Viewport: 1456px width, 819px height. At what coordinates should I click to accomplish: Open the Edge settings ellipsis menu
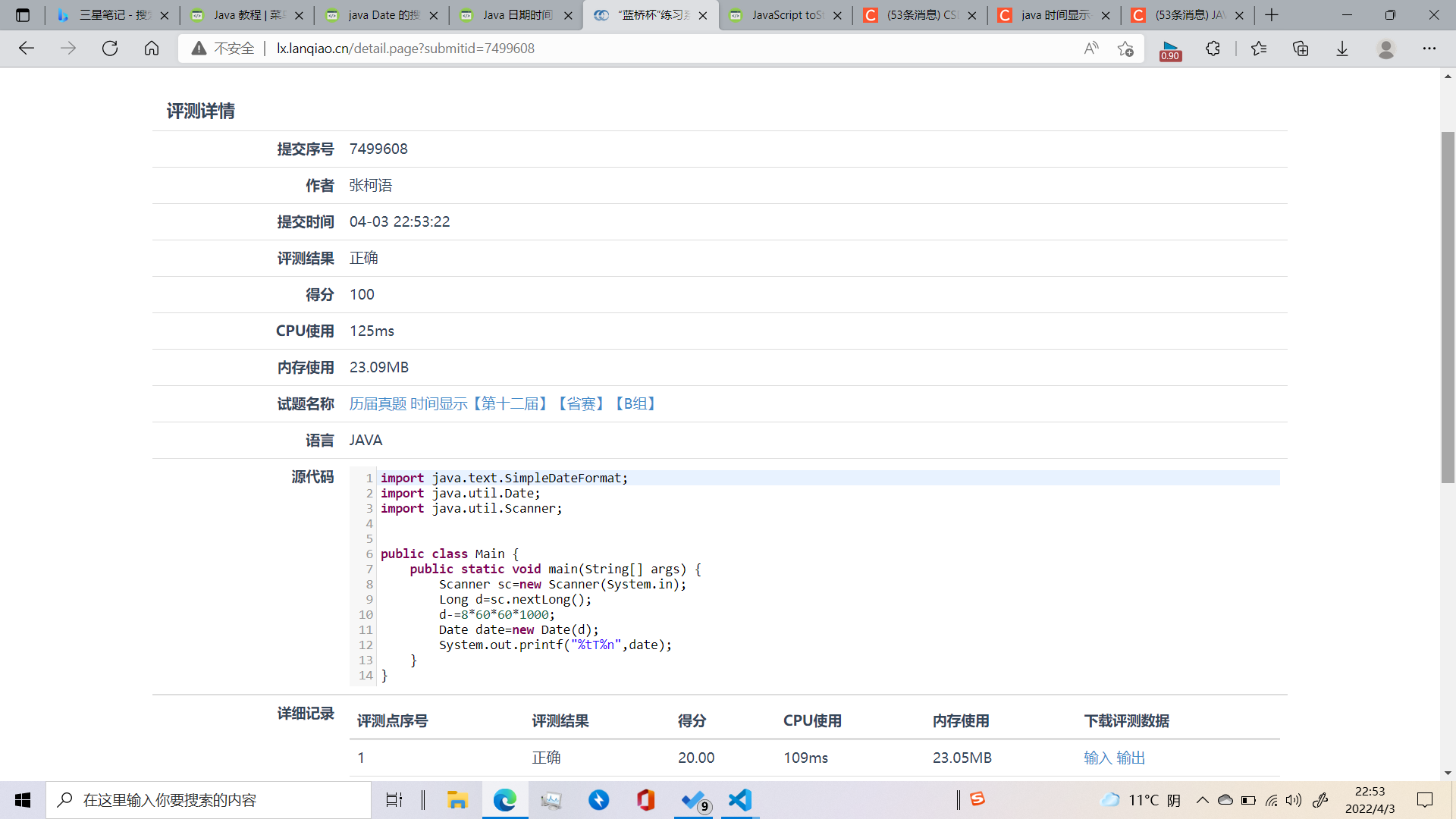tap(1429, 49)
